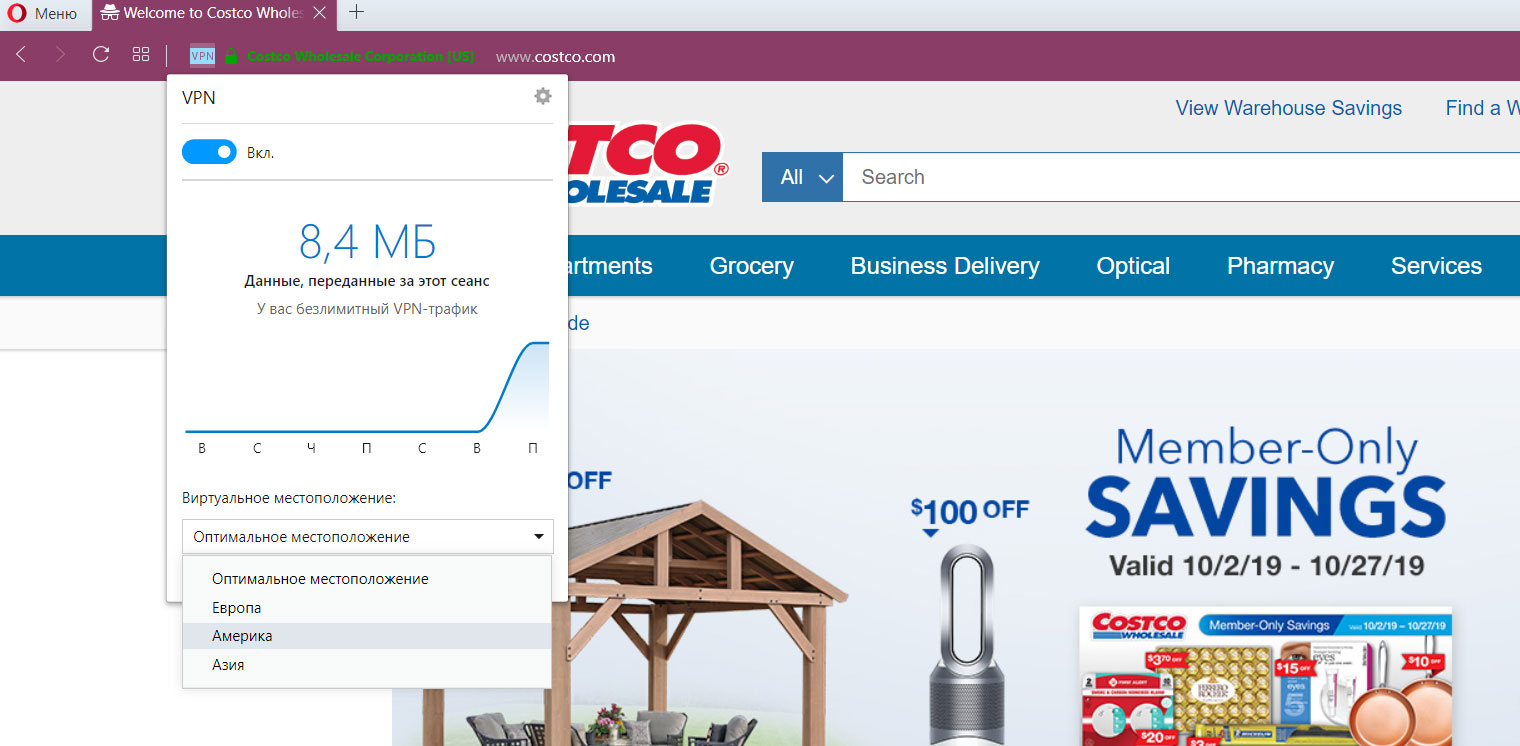The image size is (1520, 746).
Task: Open Speed Dial grid icon
Action: 141,55
